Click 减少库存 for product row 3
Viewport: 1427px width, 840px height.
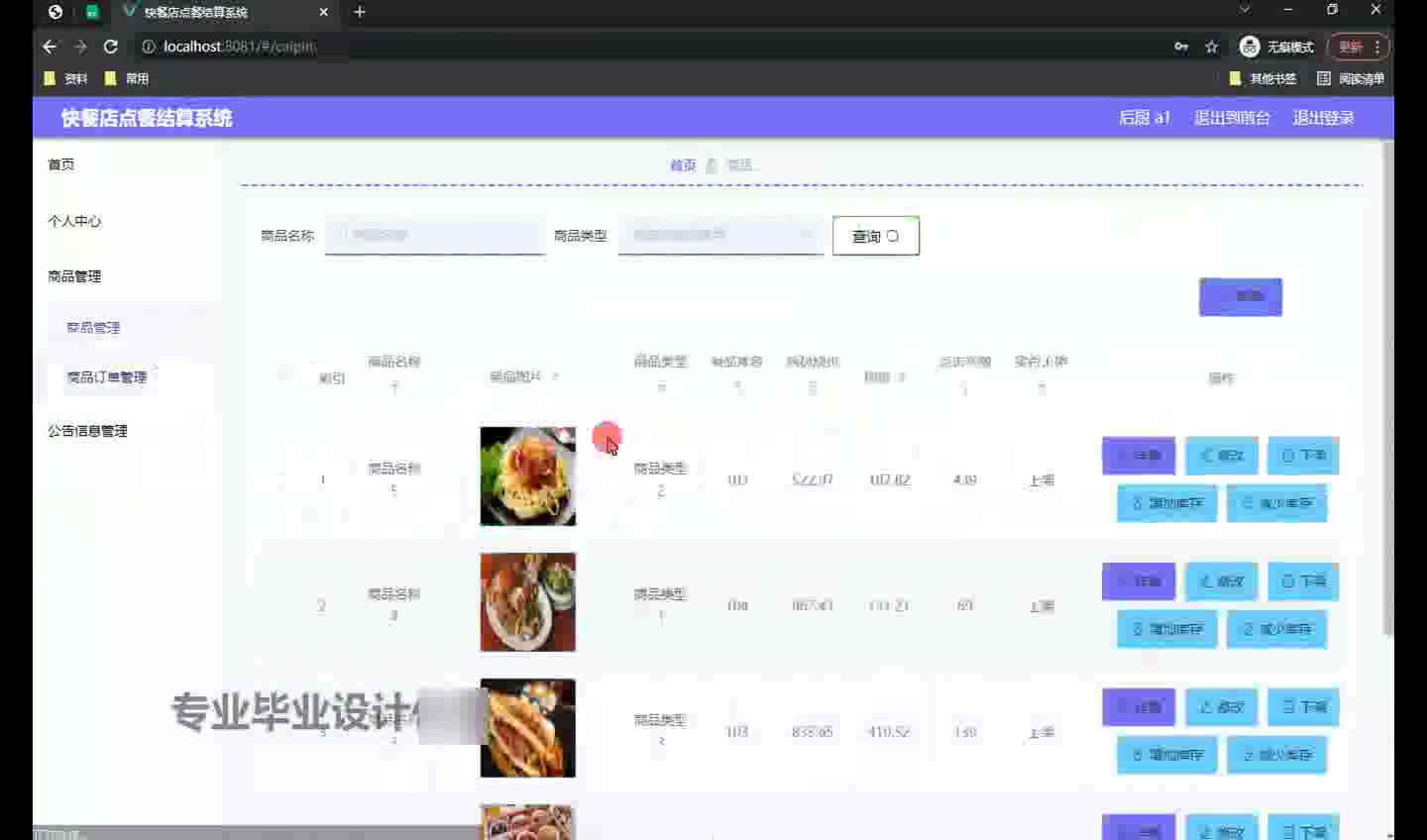(1276, 755)
